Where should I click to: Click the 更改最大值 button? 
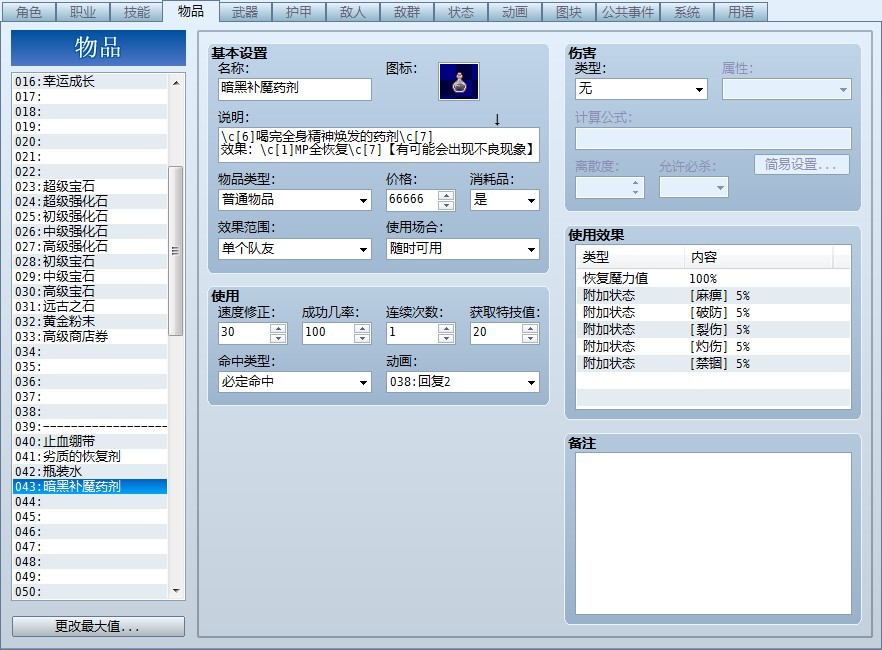95,625
